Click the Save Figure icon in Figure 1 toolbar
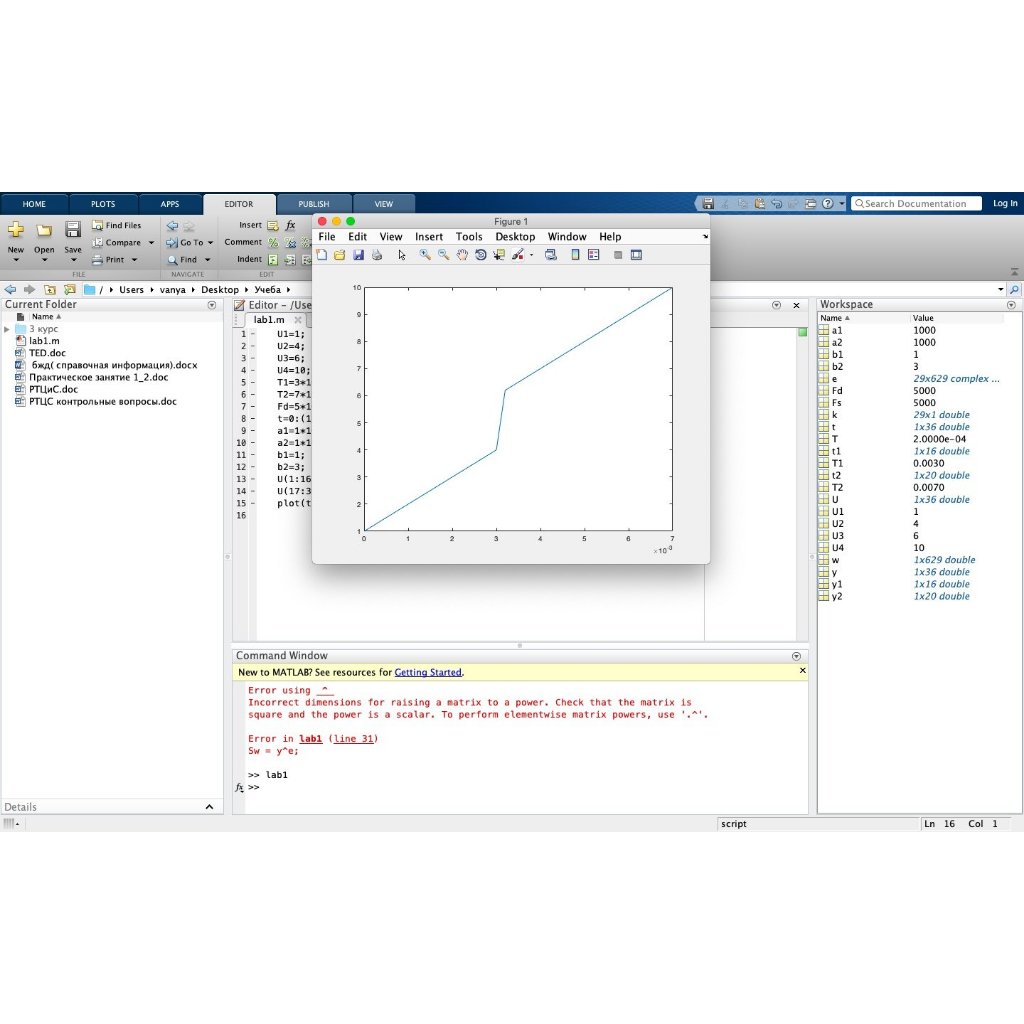Viewport: 1024px width, 1024px height. 358,255
